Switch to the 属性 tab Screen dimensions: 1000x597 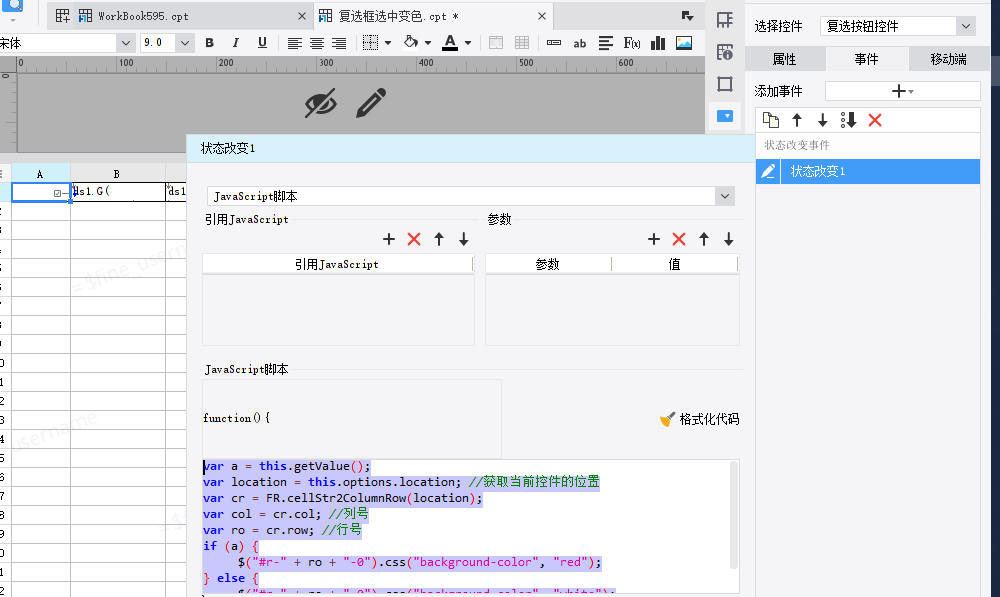[x=784, y=59]
